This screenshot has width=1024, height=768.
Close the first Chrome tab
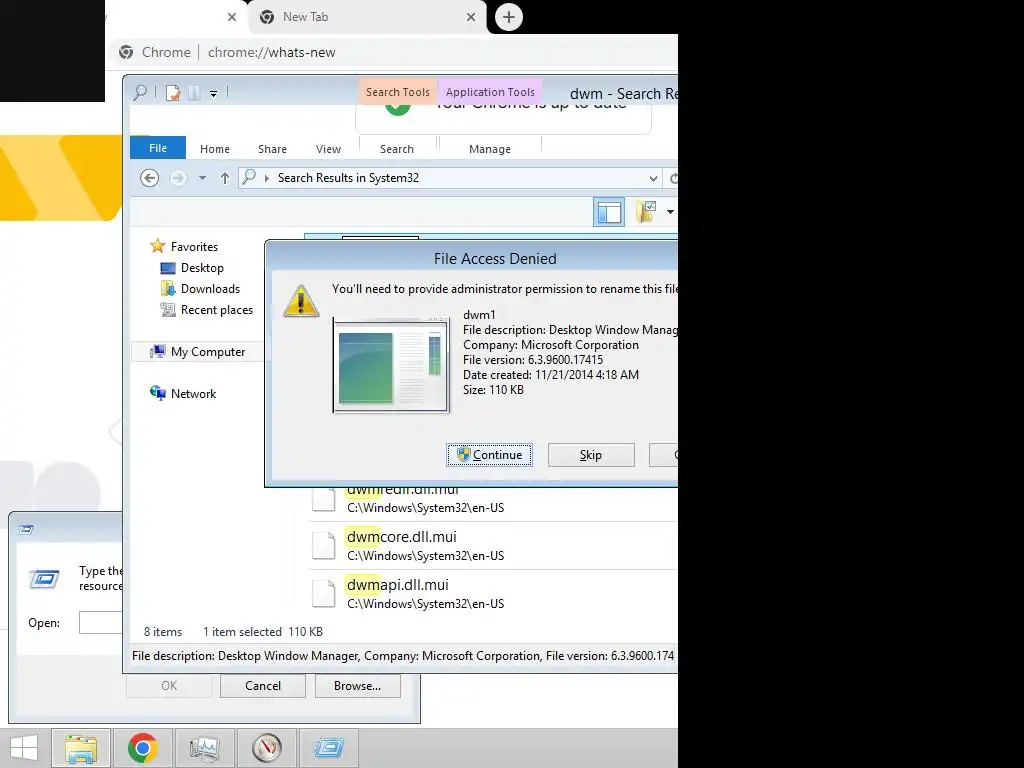(x=232, y=17)
